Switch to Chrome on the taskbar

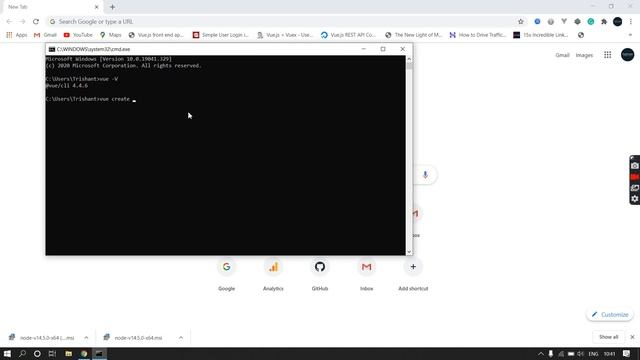[84, 353]
